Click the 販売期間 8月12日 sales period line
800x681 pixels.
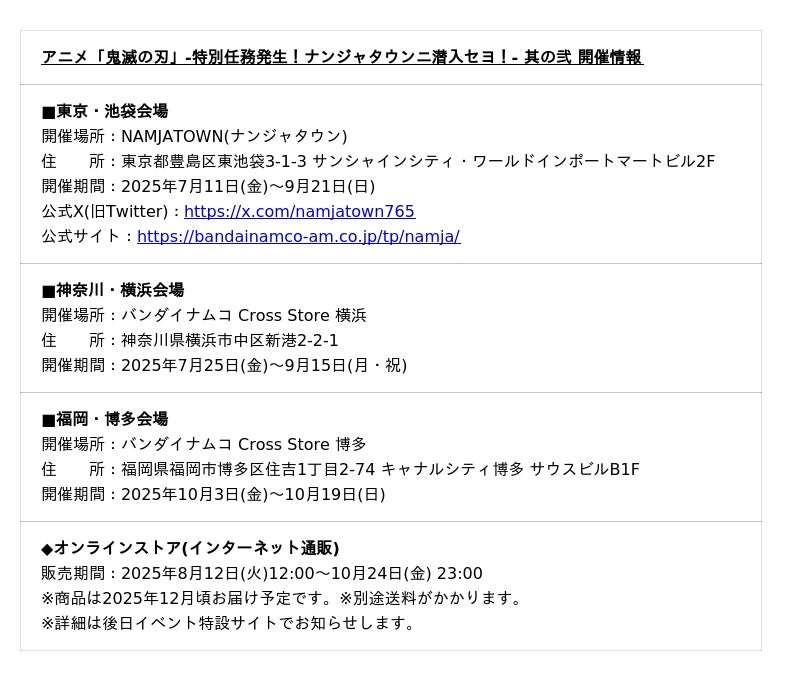click(x=262, y=573)
